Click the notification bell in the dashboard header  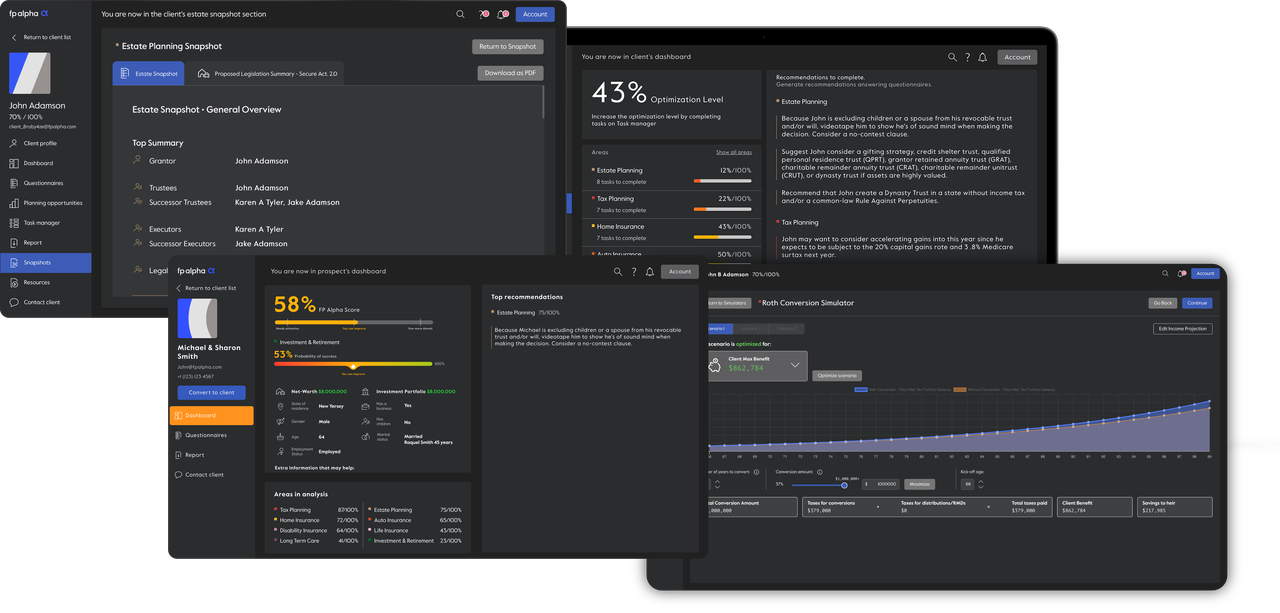click(x=982, y=57)
